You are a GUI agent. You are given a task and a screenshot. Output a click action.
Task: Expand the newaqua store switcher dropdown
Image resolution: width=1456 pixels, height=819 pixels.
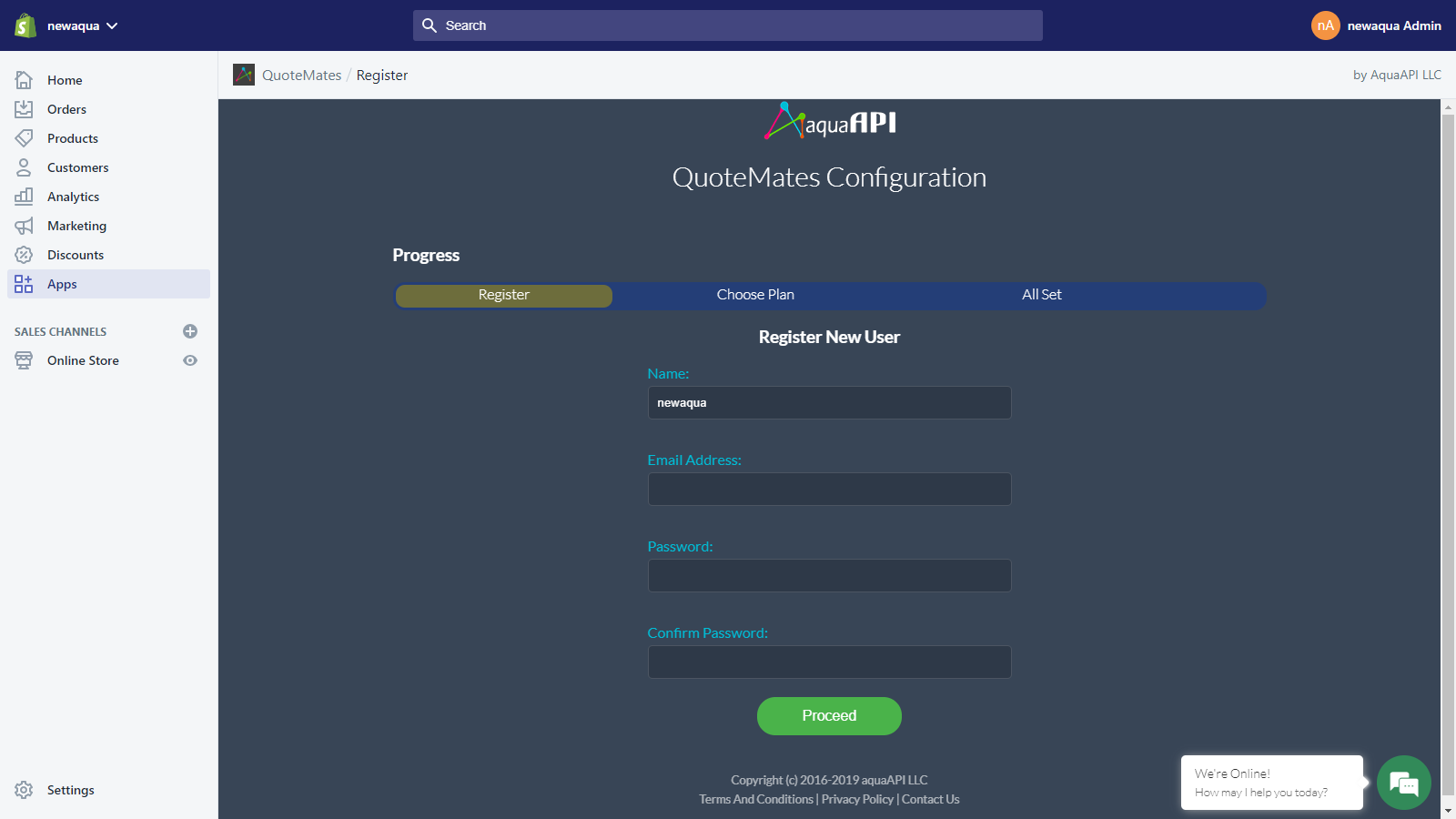83,25
